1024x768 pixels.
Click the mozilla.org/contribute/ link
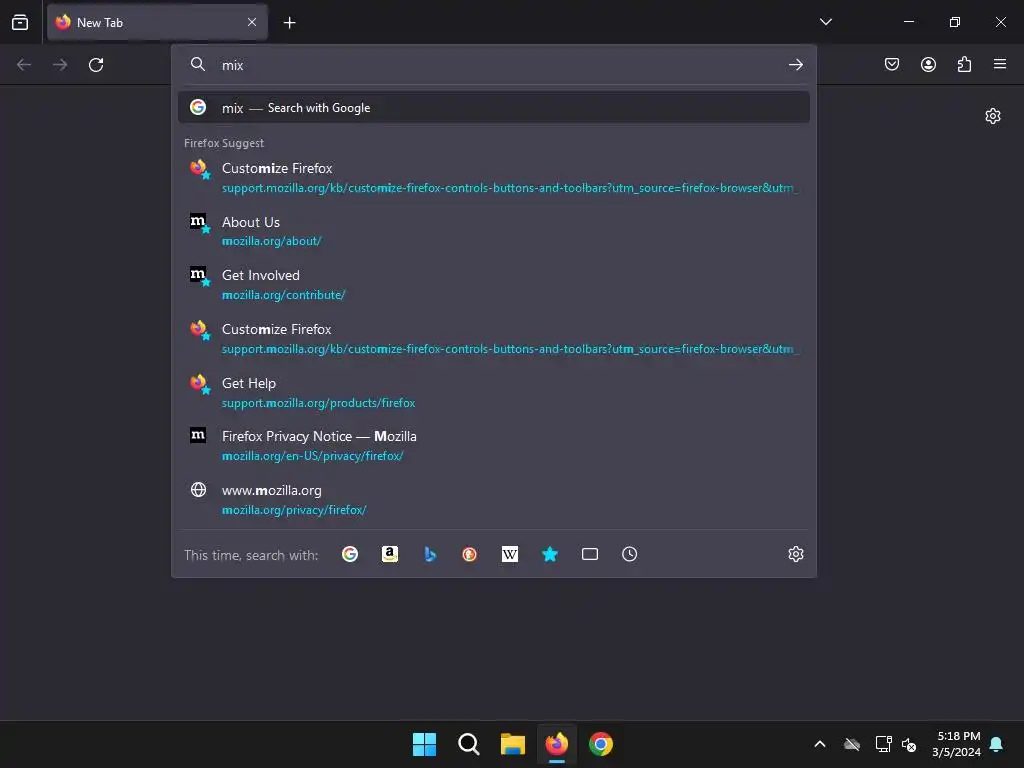[283, 295]
